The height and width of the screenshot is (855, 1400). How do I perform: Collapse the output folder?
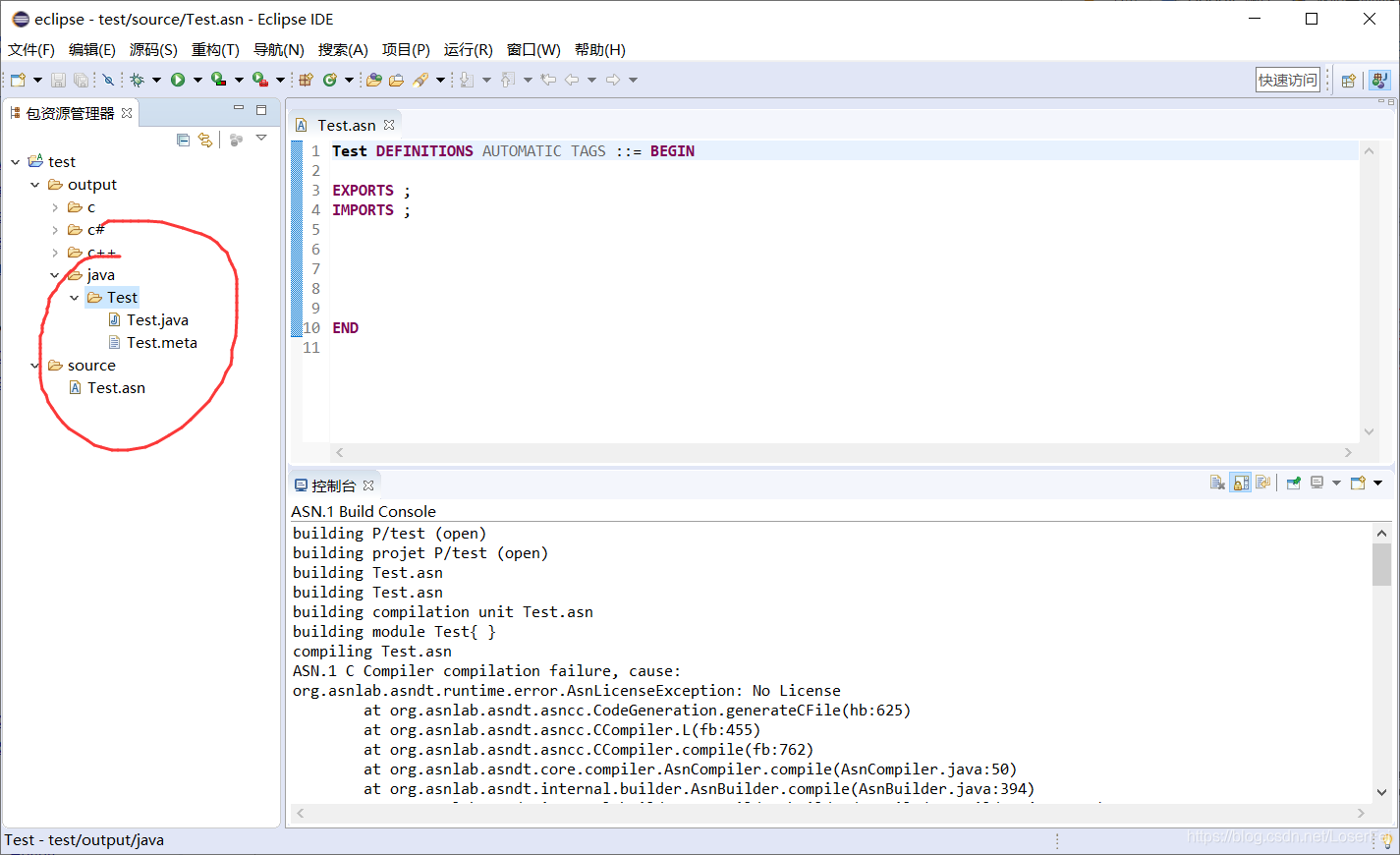tap(35, 185)
